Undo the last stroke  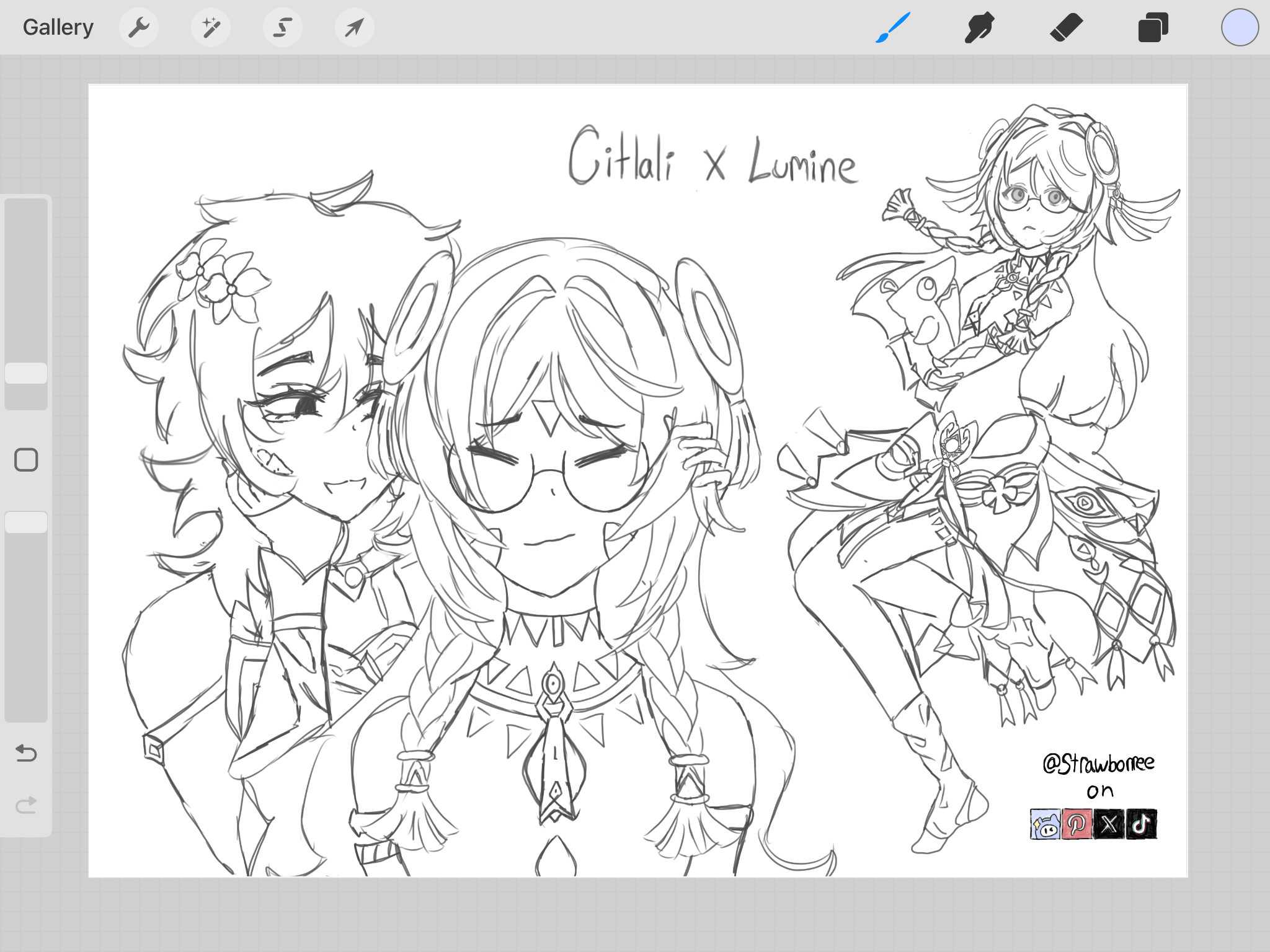click(26, 753)
